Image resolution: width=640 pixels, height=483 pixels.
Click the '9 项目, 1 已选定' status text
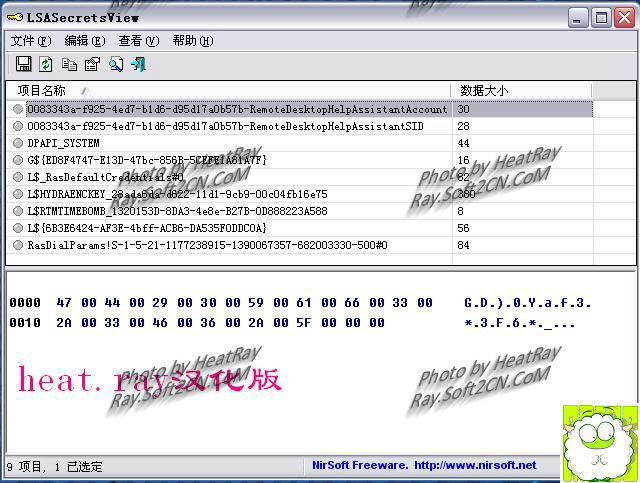click(x=55, y=466)
